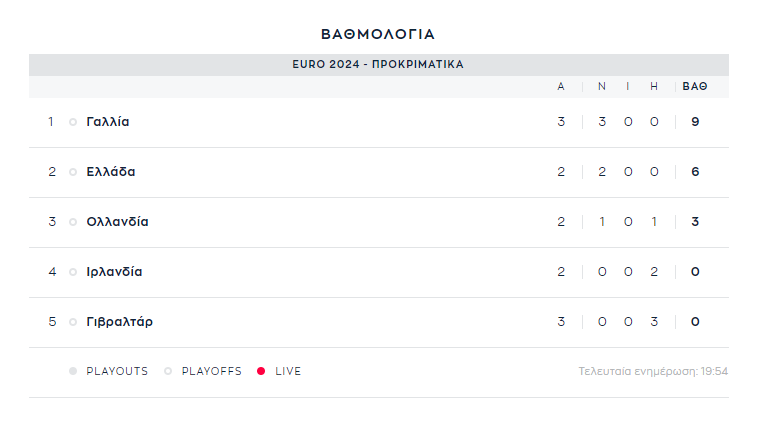Click the grey PLAYOUTS legend dot
This screenshot has height=443, width=779.
click(73, 371)
